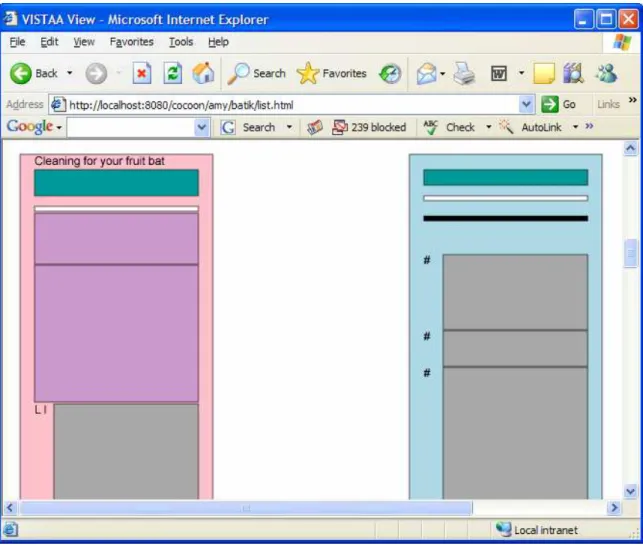Screen dimensions: 643x546
Task: Click horizontal scrollbar right arrow
Action: (x=614, y=508)
